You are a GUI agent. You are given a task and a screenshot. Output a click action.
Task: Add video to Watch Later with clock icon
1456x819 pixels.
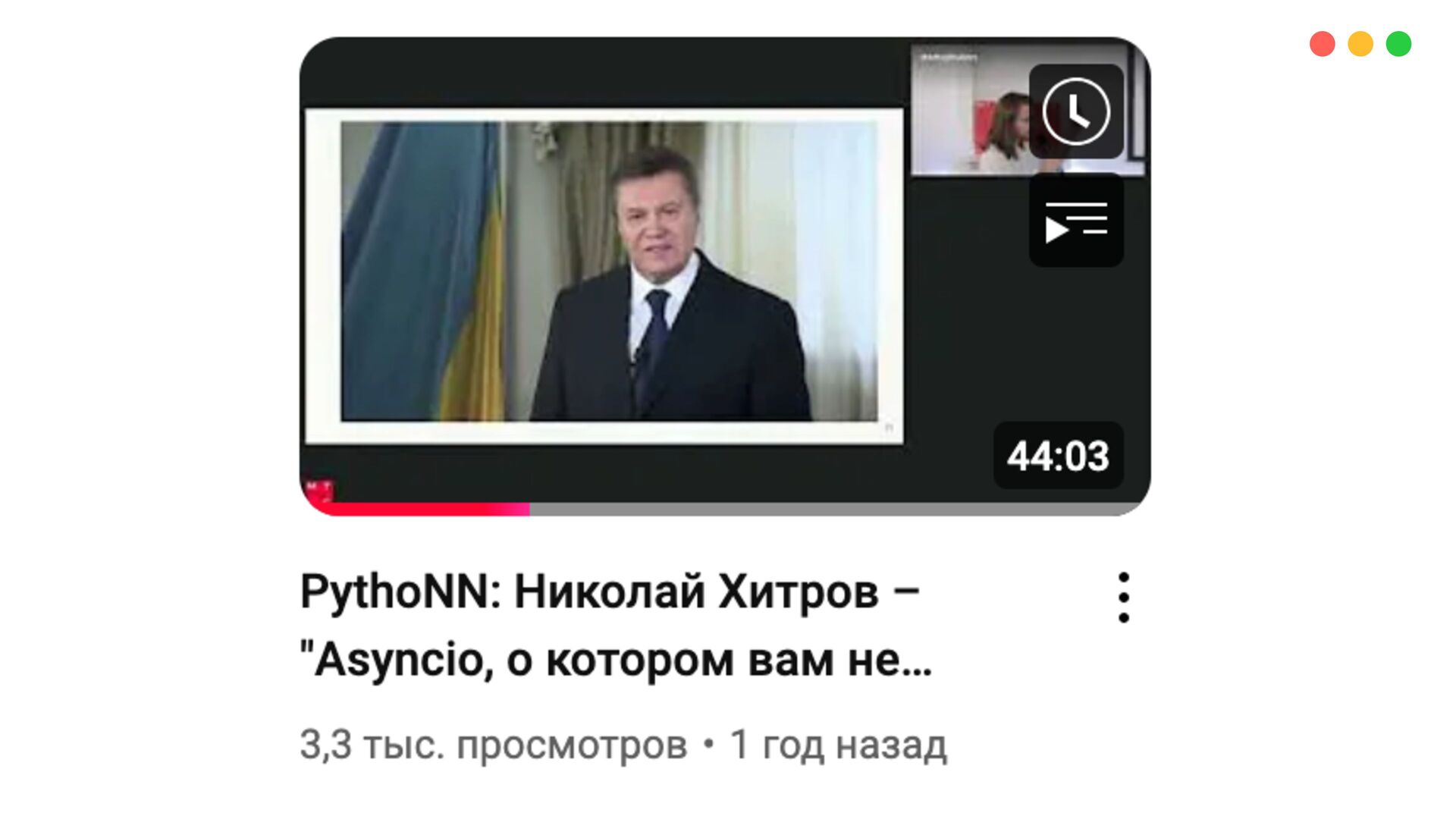[x=1076, y=111]
